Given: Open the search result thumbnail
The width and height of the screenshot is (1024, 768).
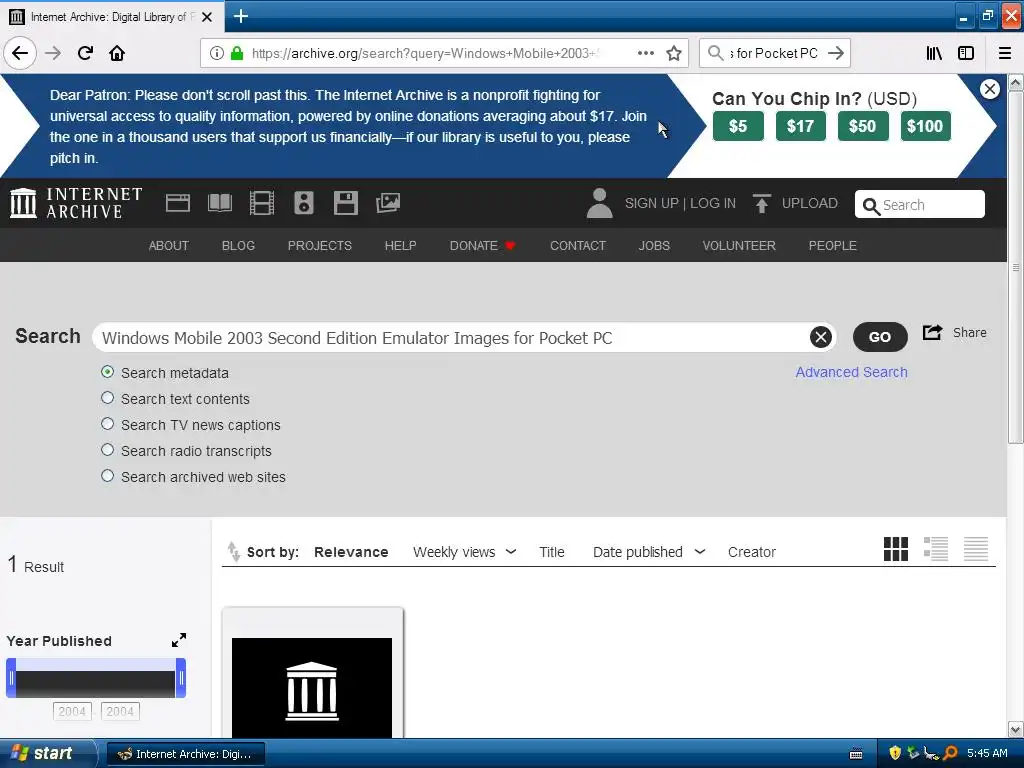Looking at the screenshot, I should pos(312,688).
